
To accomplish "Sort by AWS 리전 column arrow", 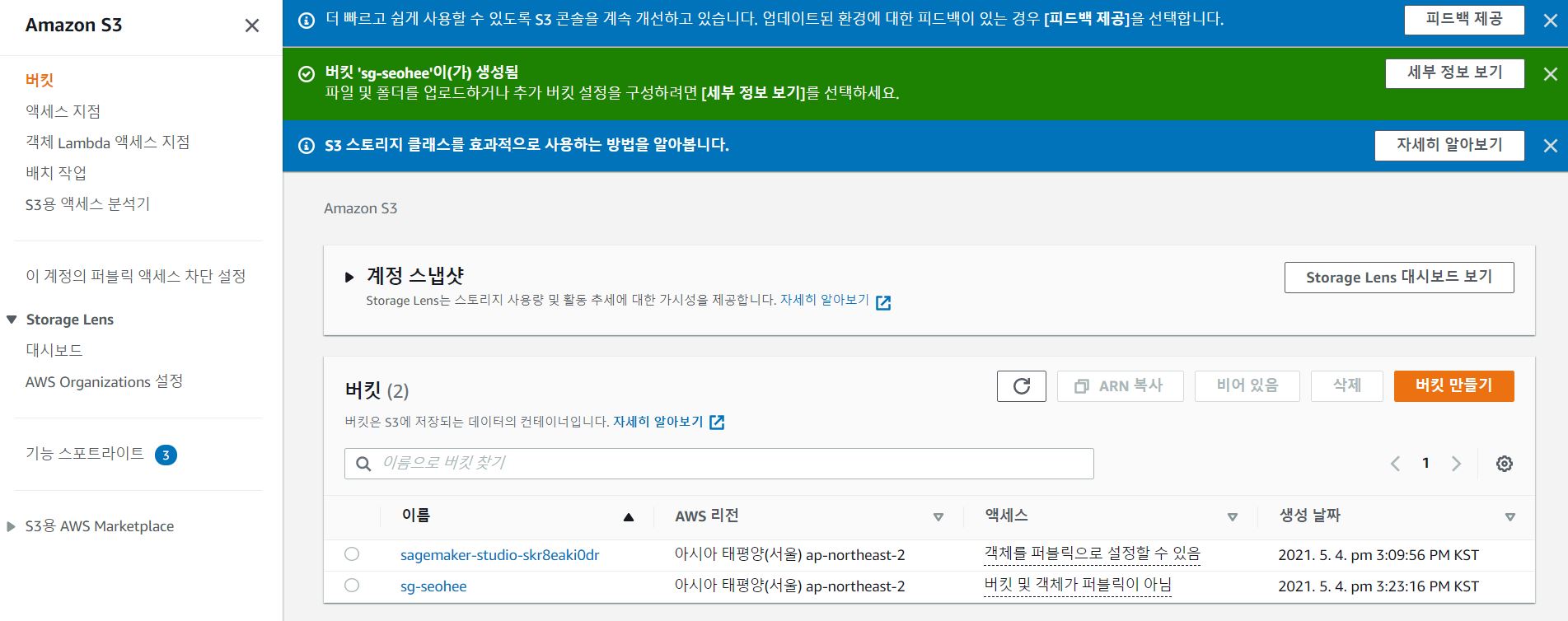I will [938, 517].
